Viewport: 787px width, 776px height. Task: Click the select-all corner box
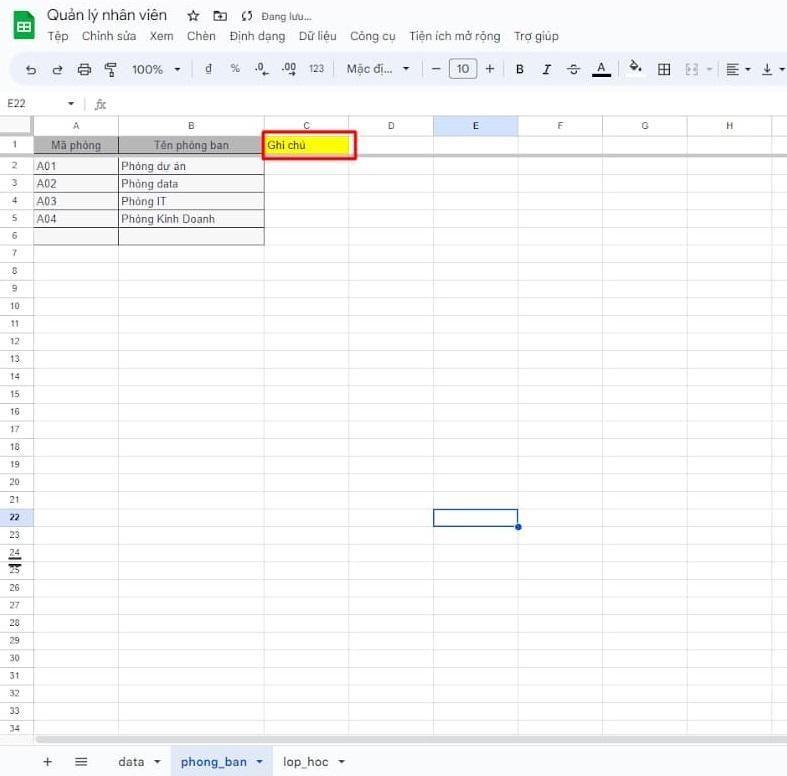16,125
